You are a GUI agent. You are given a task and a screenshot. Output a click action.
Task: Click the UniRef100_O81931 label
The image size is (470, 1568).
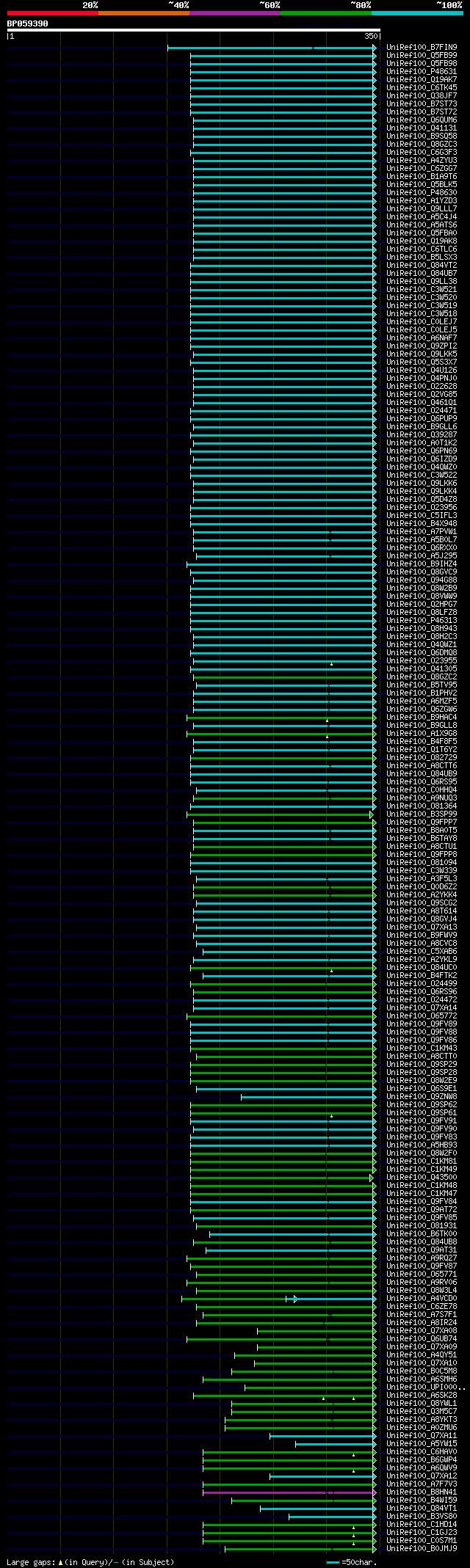pos(422,1226)
